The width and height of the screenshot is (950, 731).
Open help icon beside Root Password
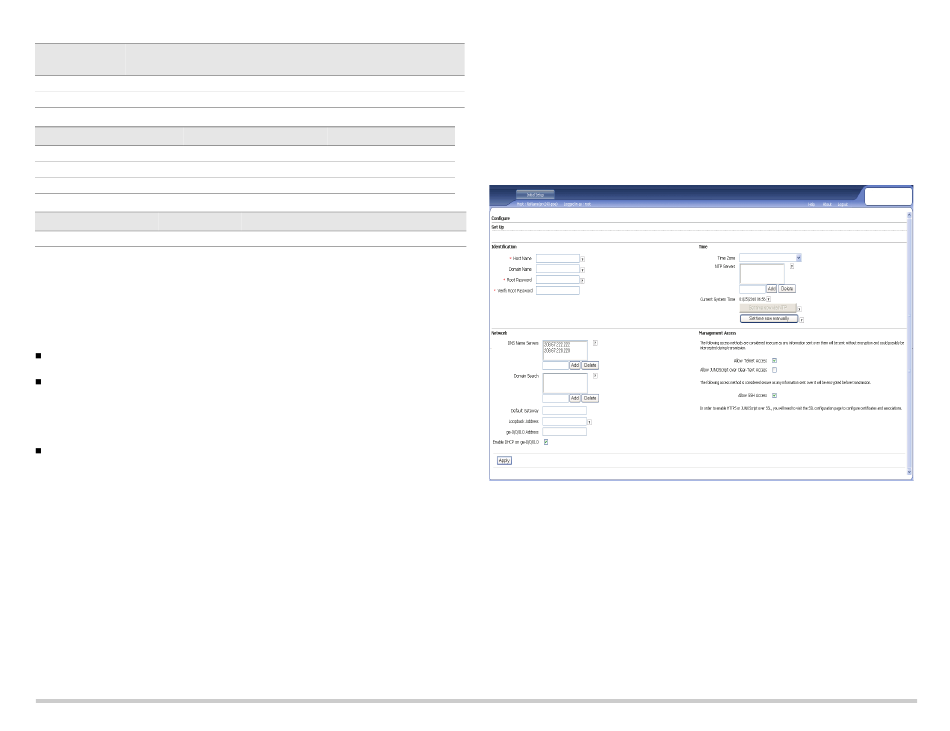pyautogui.click(x=583, y=280)
